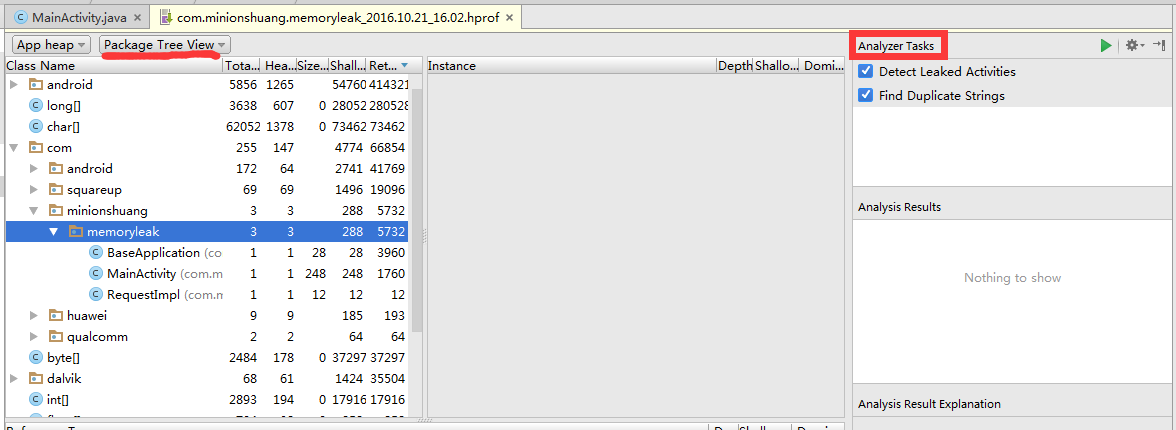Select the int[] row
1176x430 pixels.
pyautogui.click(x=208, y=399)
